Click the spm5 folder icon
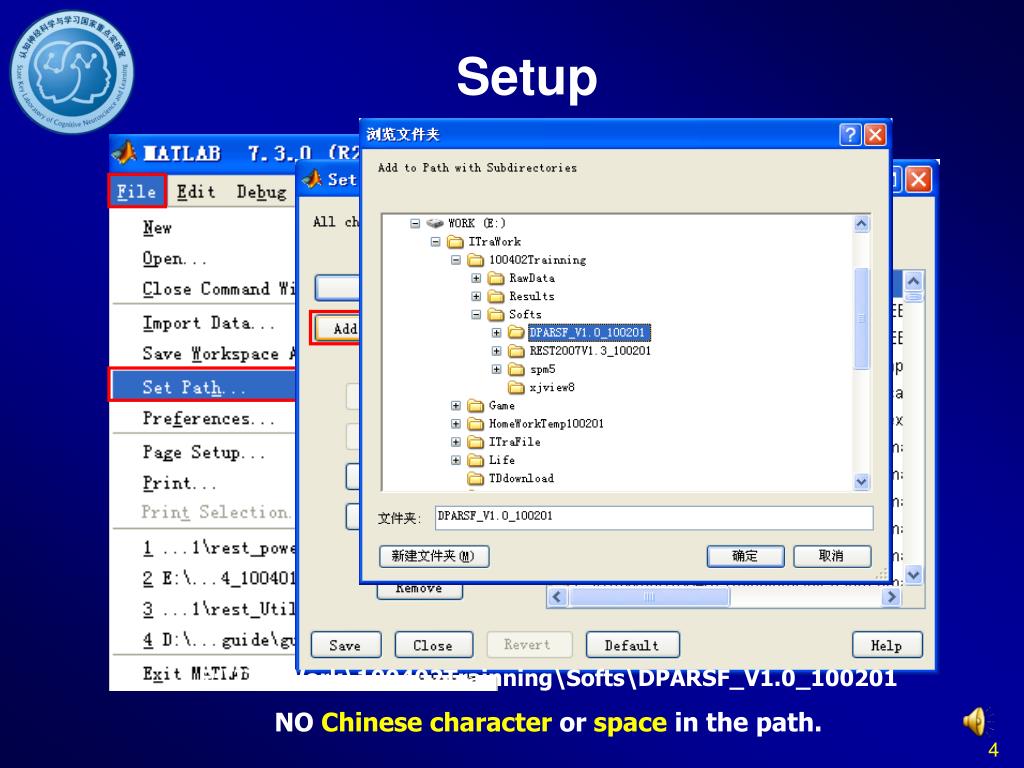Screen dimensions: 1024x768 517,370
